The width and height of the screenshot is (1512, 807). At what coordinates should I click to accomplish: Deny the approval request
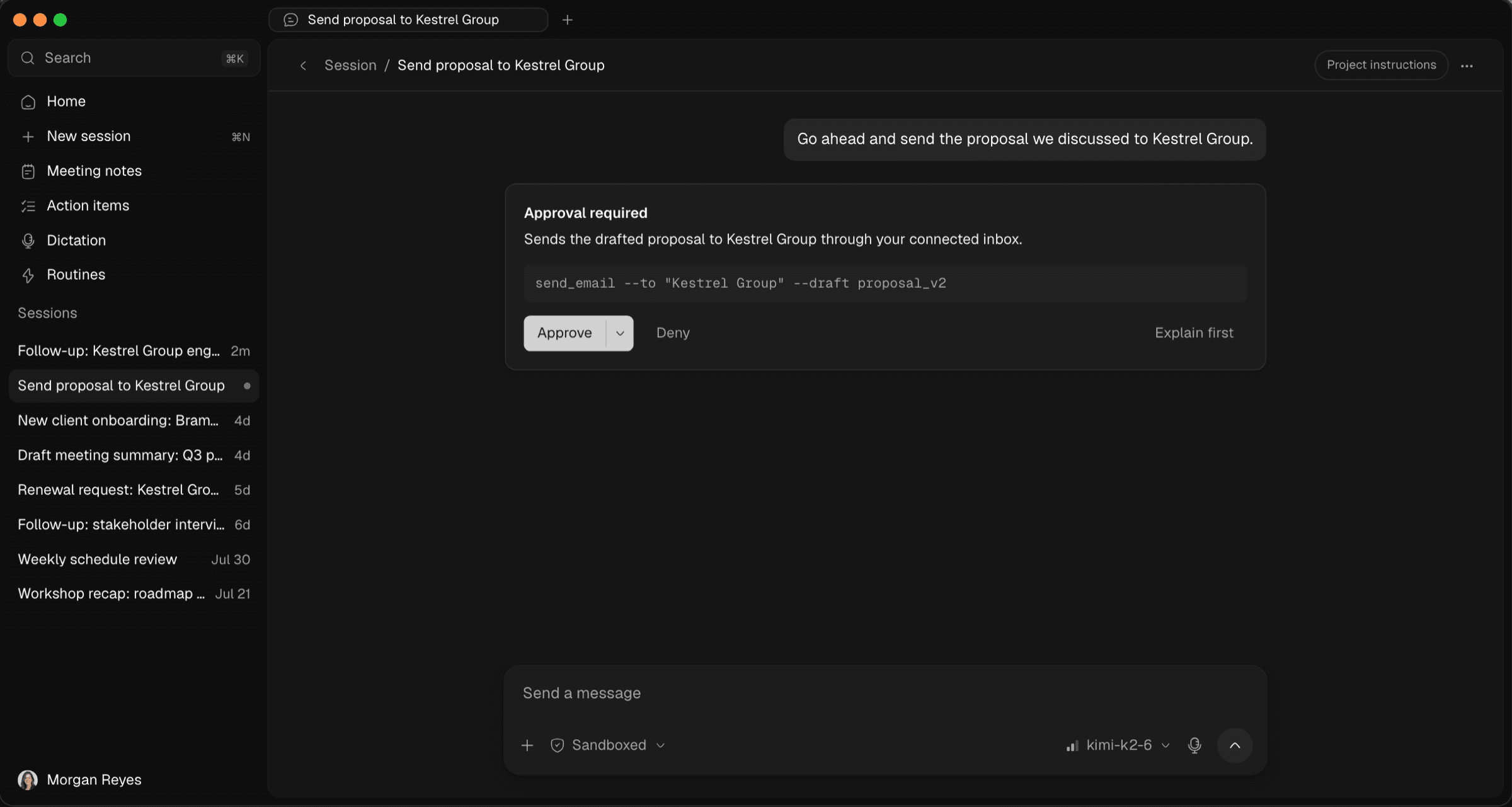click(x=673, y=333)
